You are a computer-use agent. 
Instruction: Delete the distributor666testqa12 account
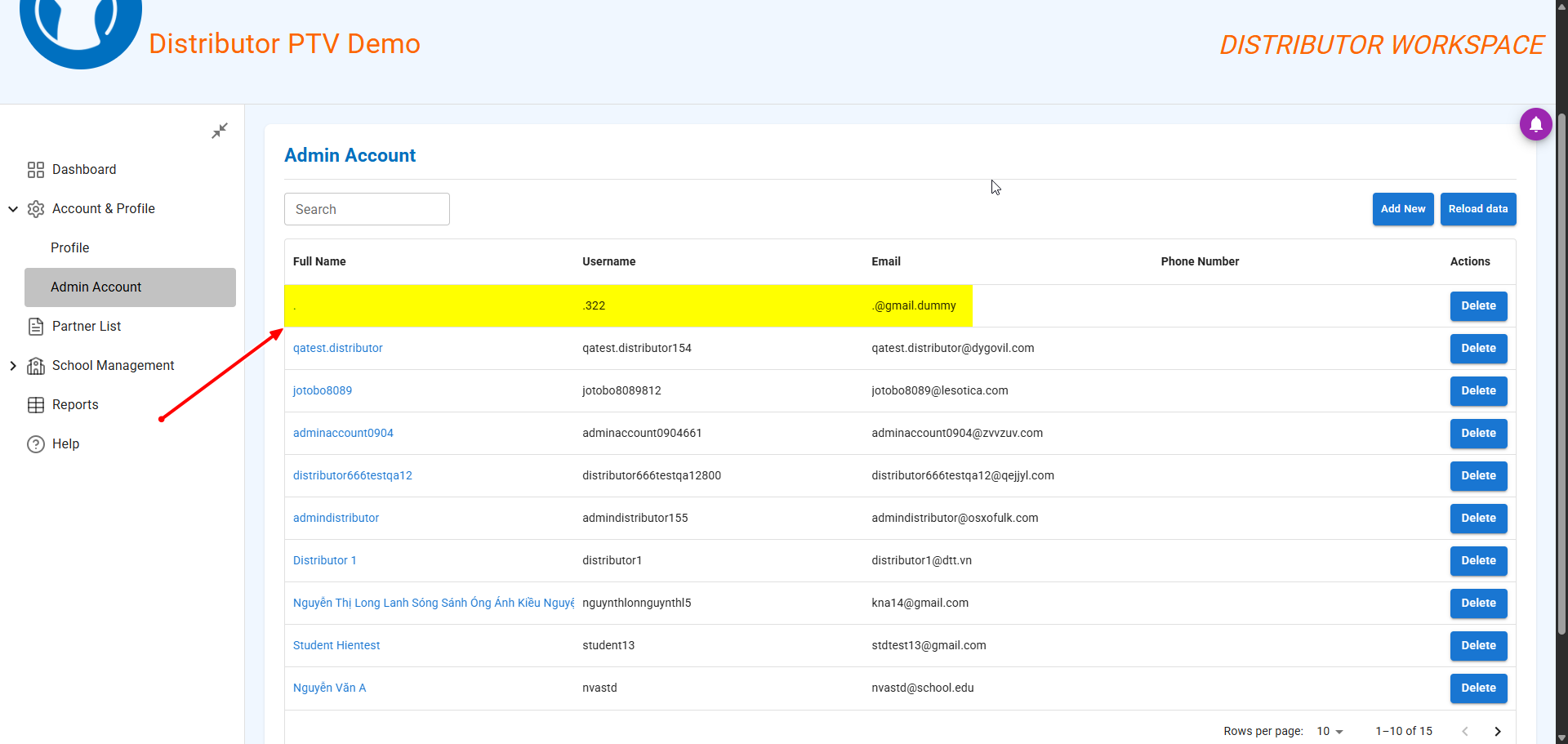click(1478, 476)
